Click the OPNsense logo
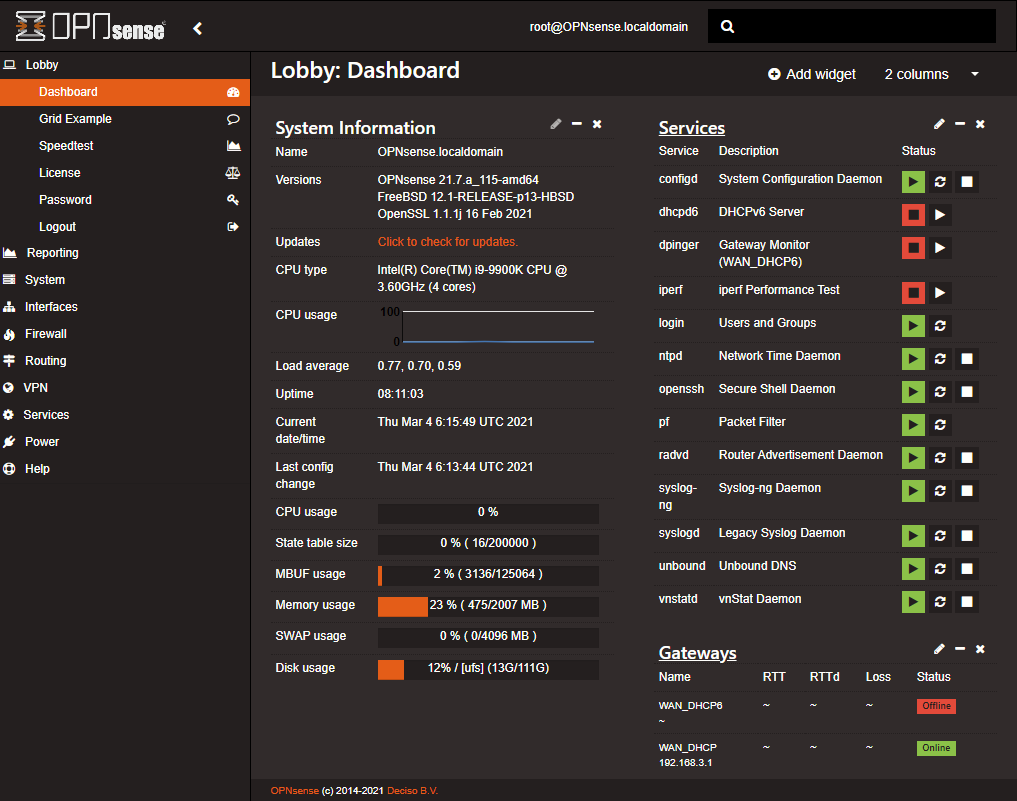The width and height of the screenshot is (1017, 801). tap(88, 27)
